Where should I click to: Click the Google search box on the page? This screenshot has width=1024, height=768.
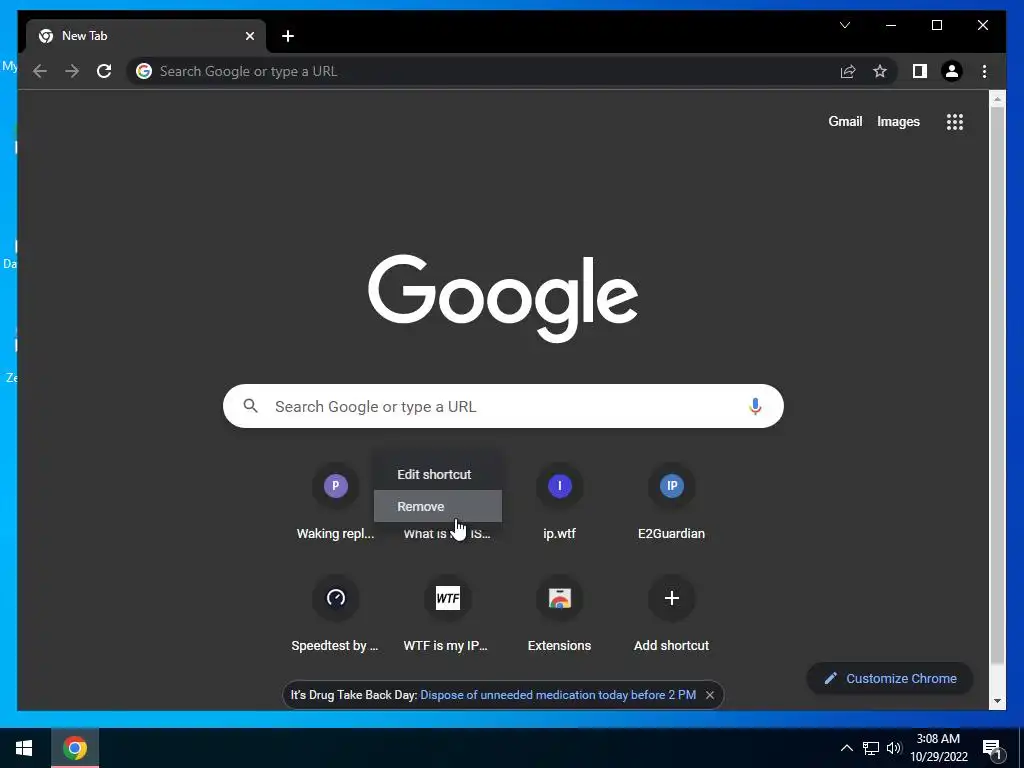pyautogui.click(x=503, y=406)
